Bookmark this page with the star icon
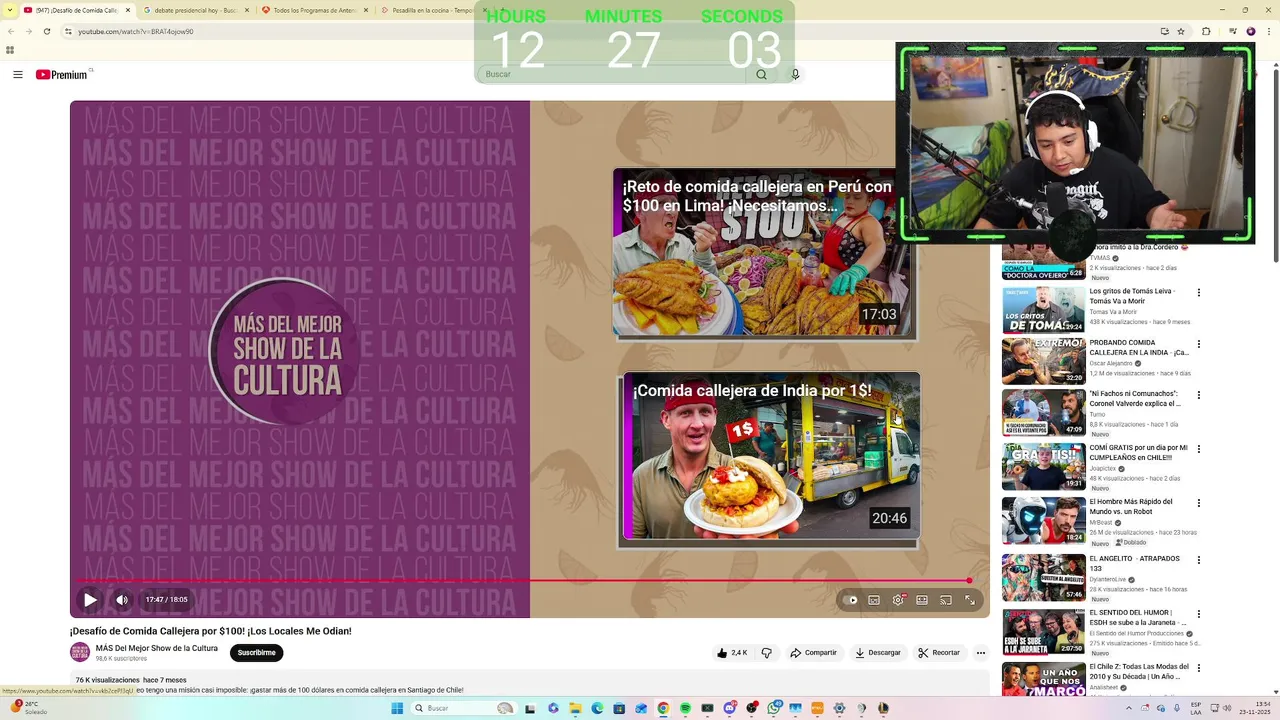1280x720 pixels. pos(1181,31)
